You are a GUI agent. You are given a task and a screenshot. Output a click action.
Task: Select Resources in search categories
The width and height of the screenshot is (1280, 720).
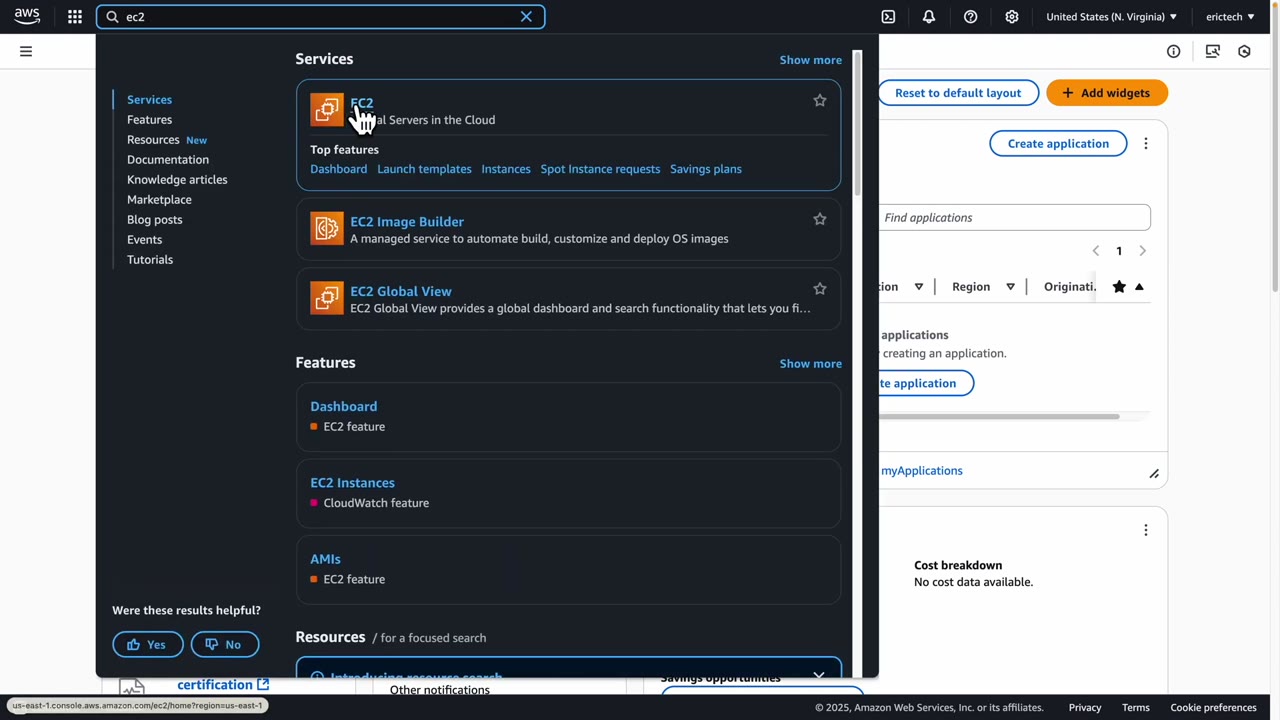tap(153, 140)
